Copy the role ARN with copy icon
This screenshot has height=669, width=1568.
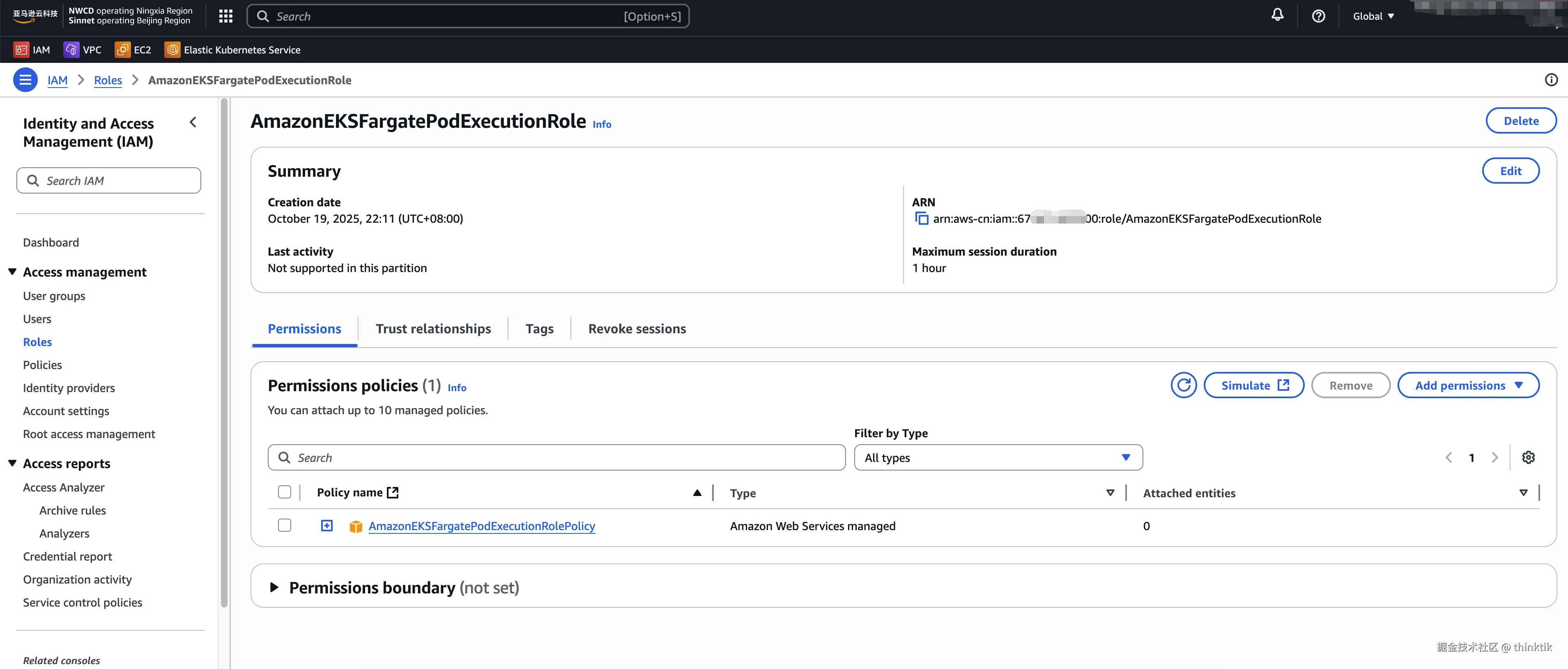point(921,219)
